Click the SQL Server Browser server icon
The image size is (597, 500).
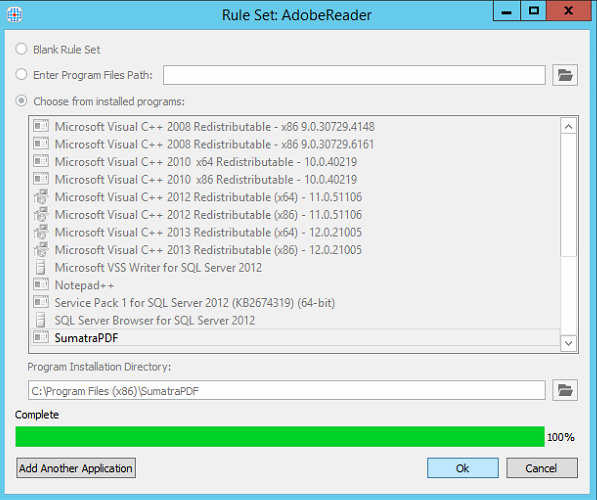[41, 320]
